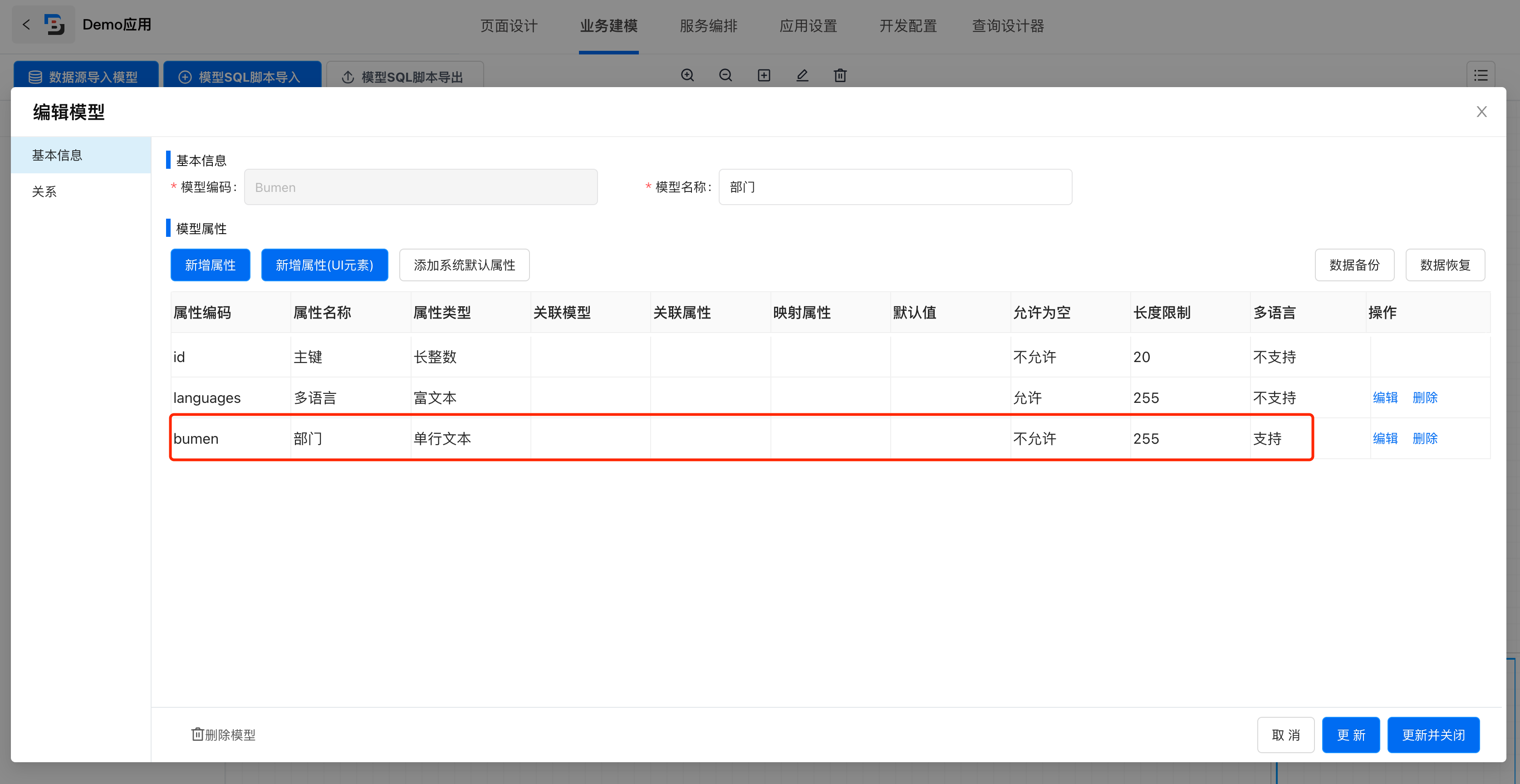The height and width of the screenshot is (784, 1520).
Task: Click the Demo应用 logo icon
Action: point(55,25)
